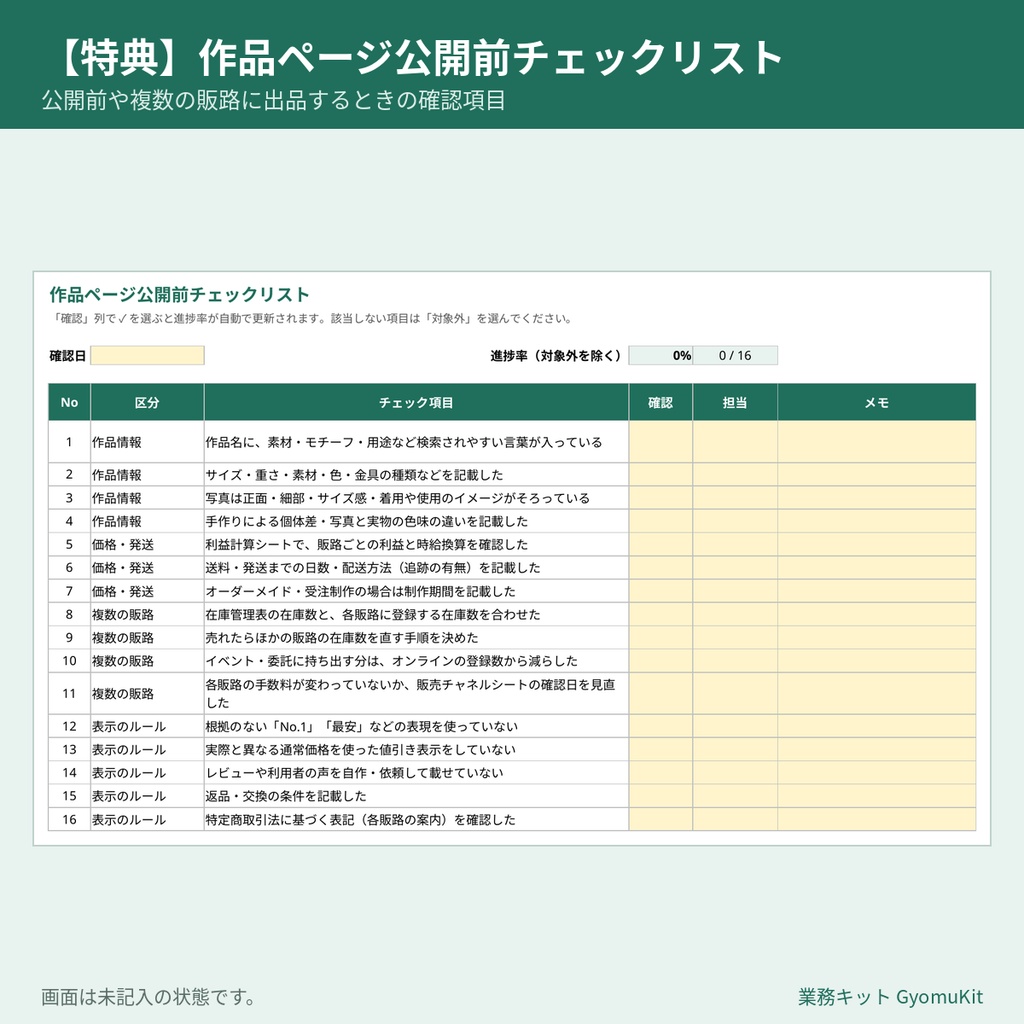Click row number 13 cell
The height and width of the screenshot is (1024, 1024).
(x=69, y=750)
